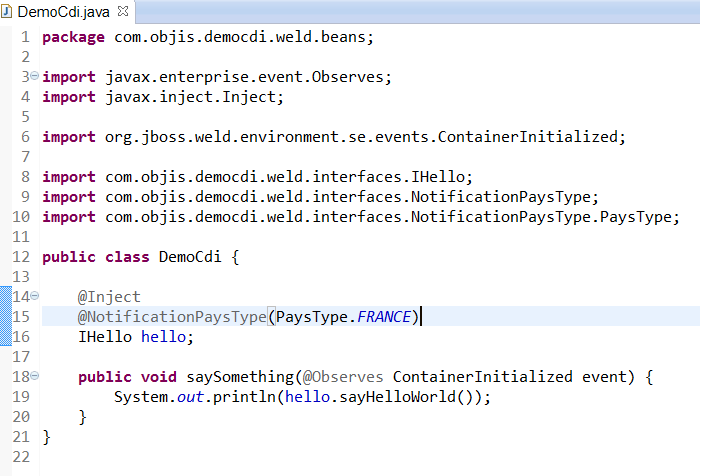Click the @NotificationPaysType annotation on line 15
Image resolution: width=709 pixels, height=476 pixels.
coord(172,317)
